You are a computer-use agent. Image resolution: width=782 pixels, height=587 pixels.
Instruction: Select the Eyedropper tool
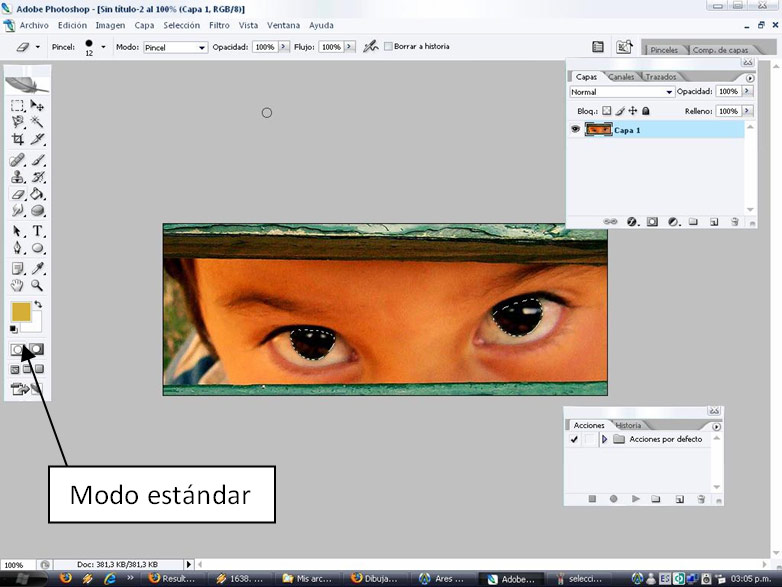(37, 269)
